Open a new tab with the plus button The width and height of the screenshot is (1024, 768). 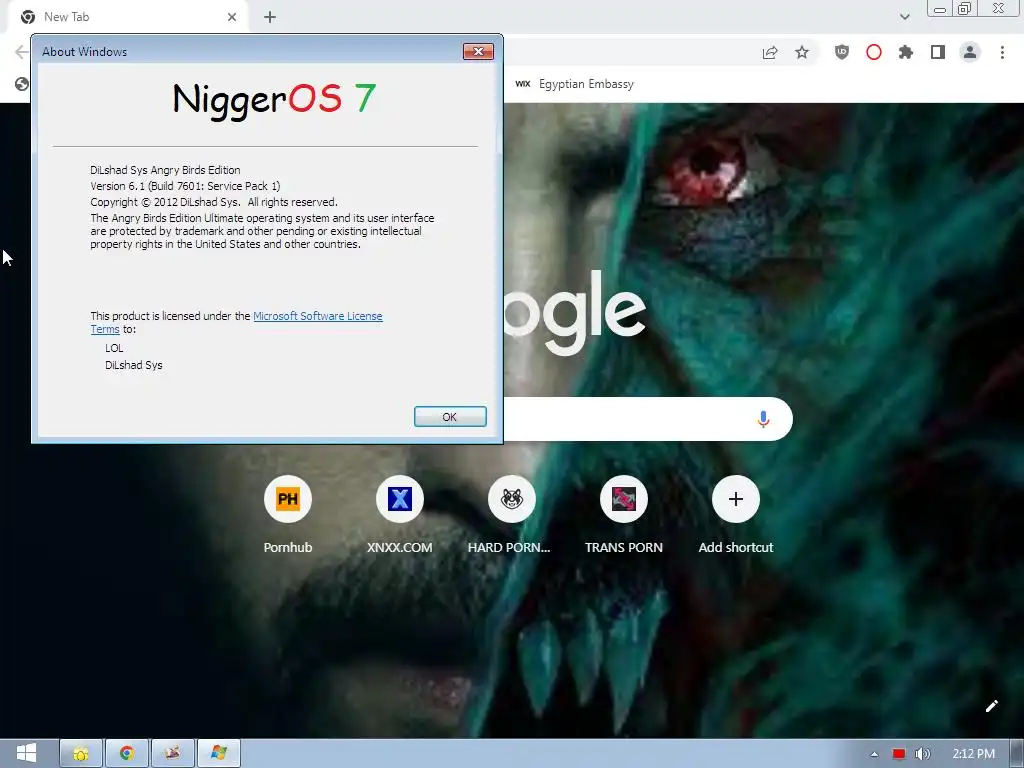pos(270,17)
